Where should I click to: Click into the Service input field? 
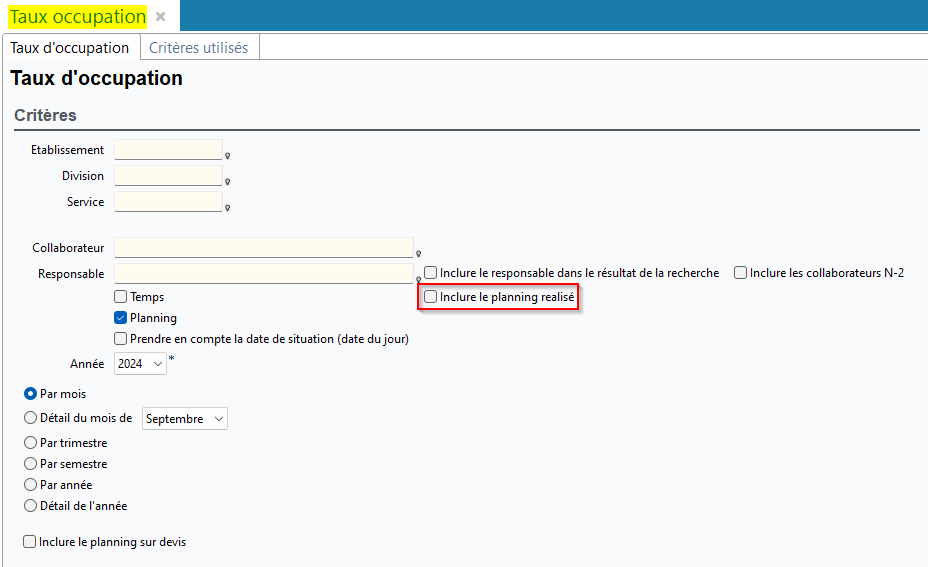coord(168,202)
